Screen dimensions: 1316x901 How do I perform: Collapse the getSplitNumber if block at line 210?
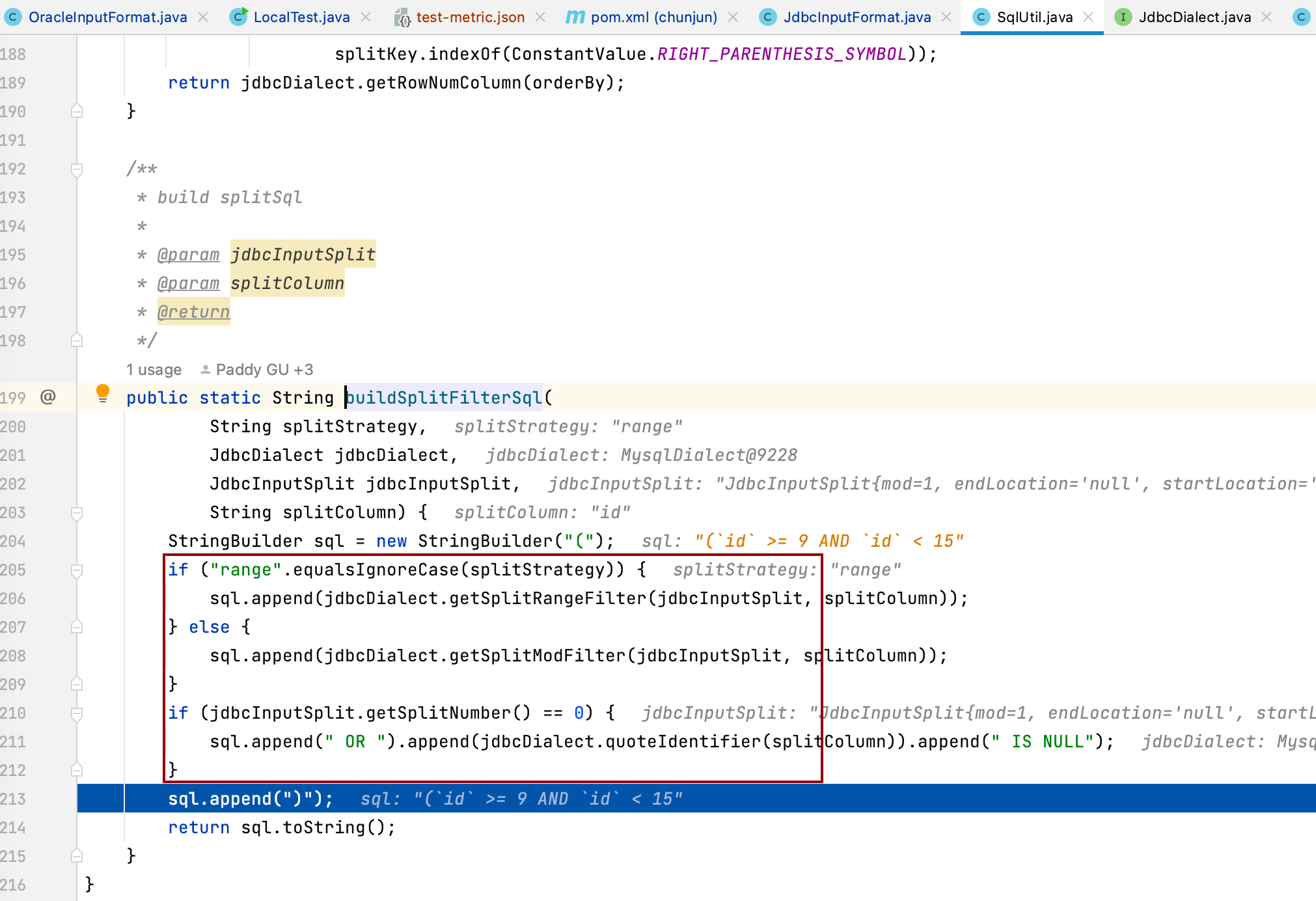tap(77, 714)
